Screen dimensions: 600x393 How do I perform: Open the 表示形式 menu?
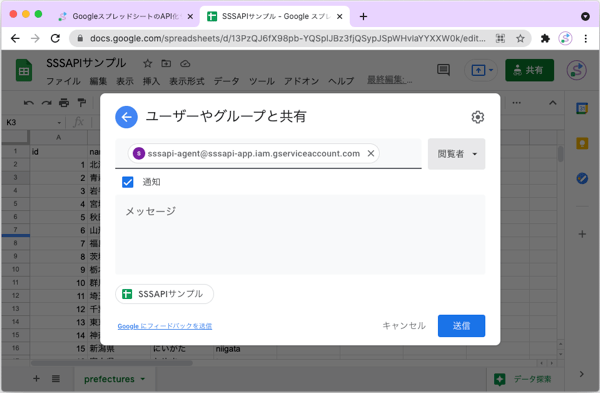click(x=187, y=81)
